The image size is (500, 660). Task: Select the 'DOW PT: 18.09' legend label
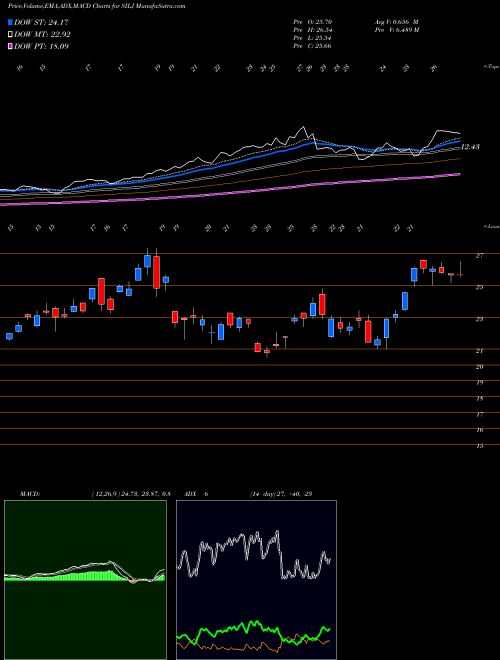click(x=41, y=46)
